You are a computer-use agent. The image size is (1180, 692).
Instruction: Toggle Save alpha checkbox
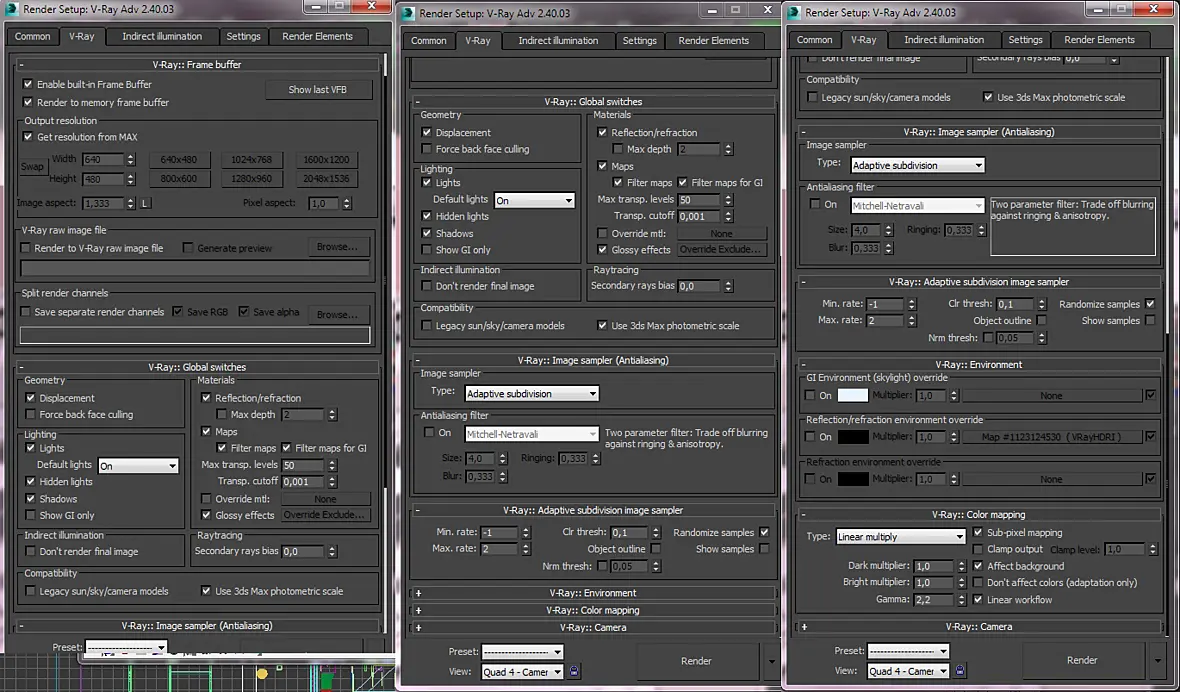tap(244, 311)
